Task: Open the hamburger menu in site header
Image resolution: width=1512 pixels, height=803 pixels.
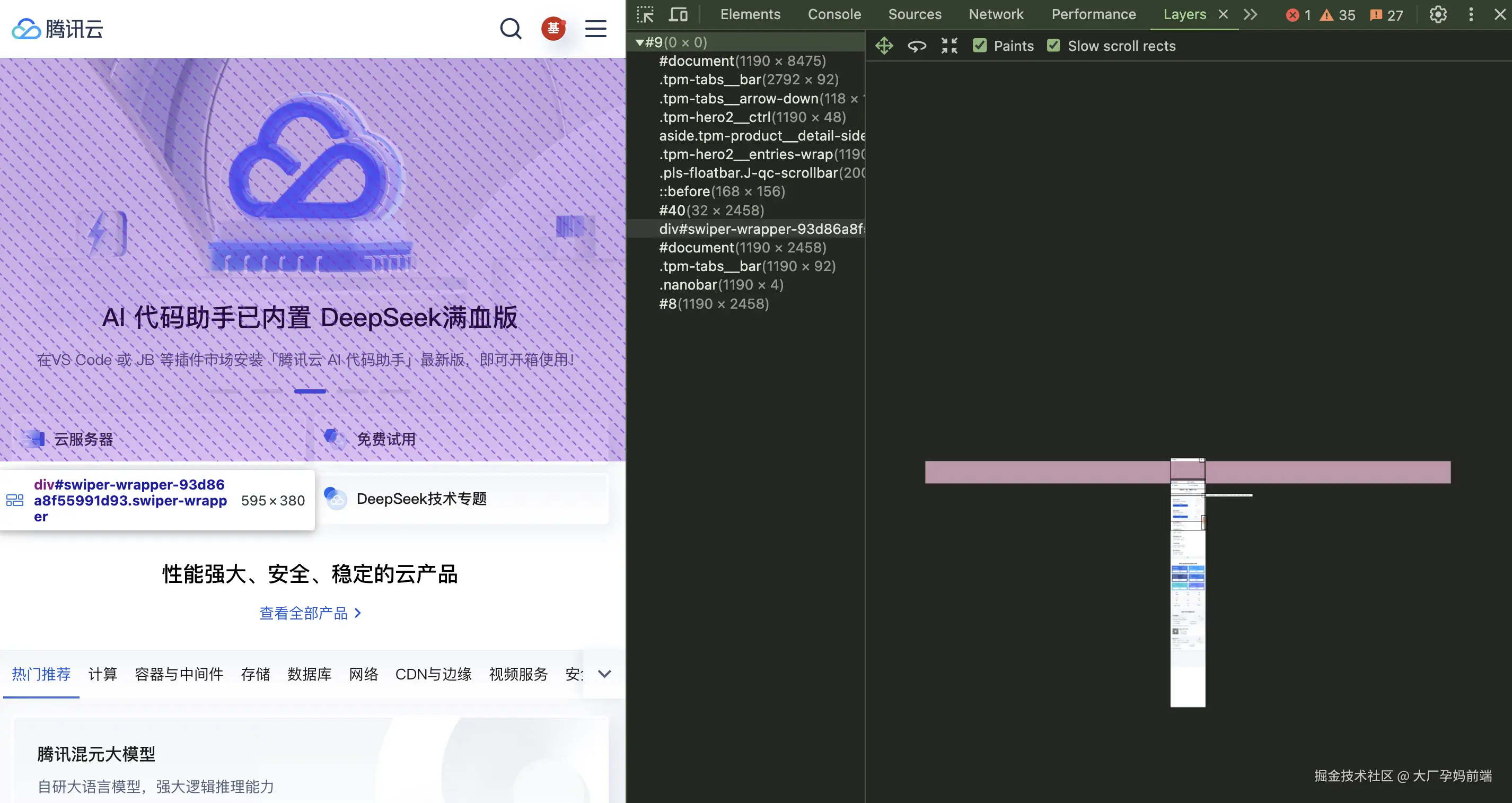Action: 596,28
